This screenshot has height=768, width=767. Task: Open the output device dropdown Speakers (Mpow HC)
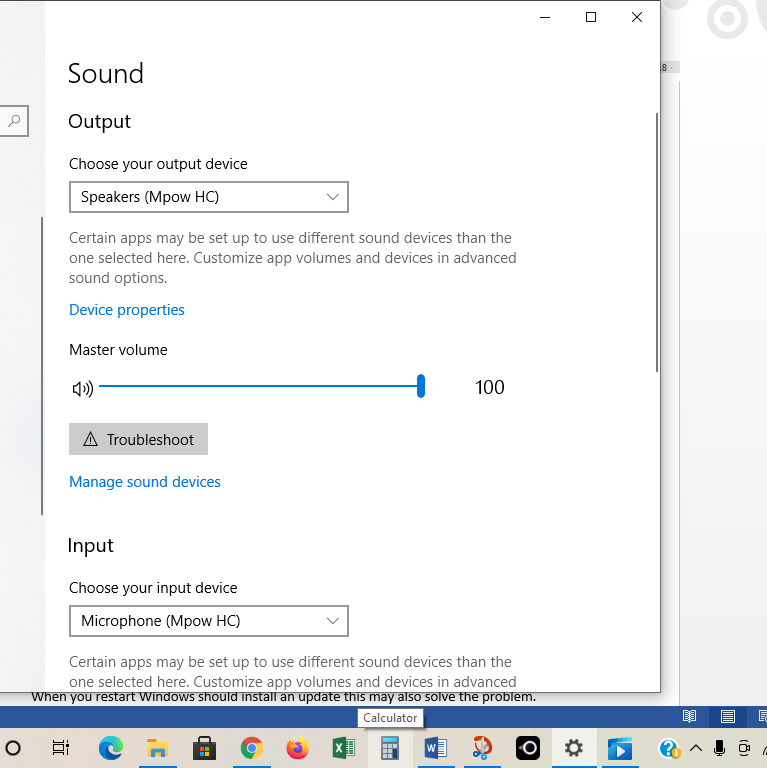[209, 197]
